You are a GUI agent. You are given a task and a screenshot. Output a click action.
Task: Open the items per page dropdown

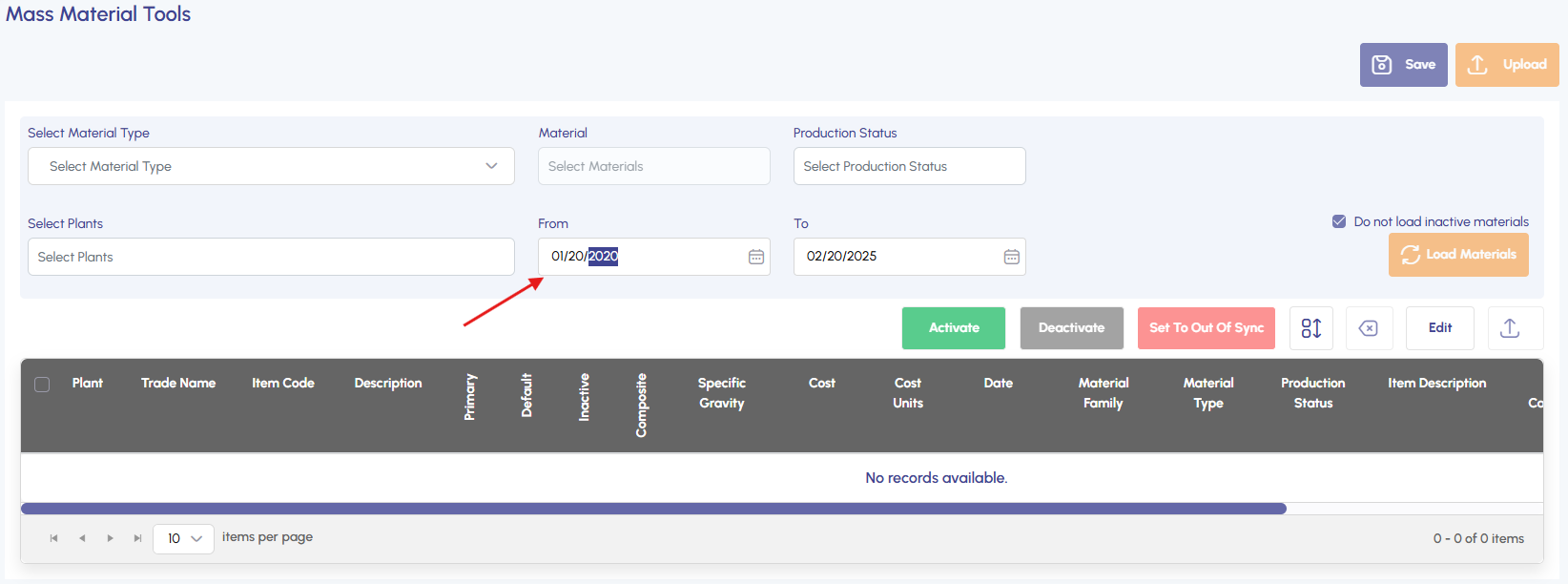tap(184, 538)
